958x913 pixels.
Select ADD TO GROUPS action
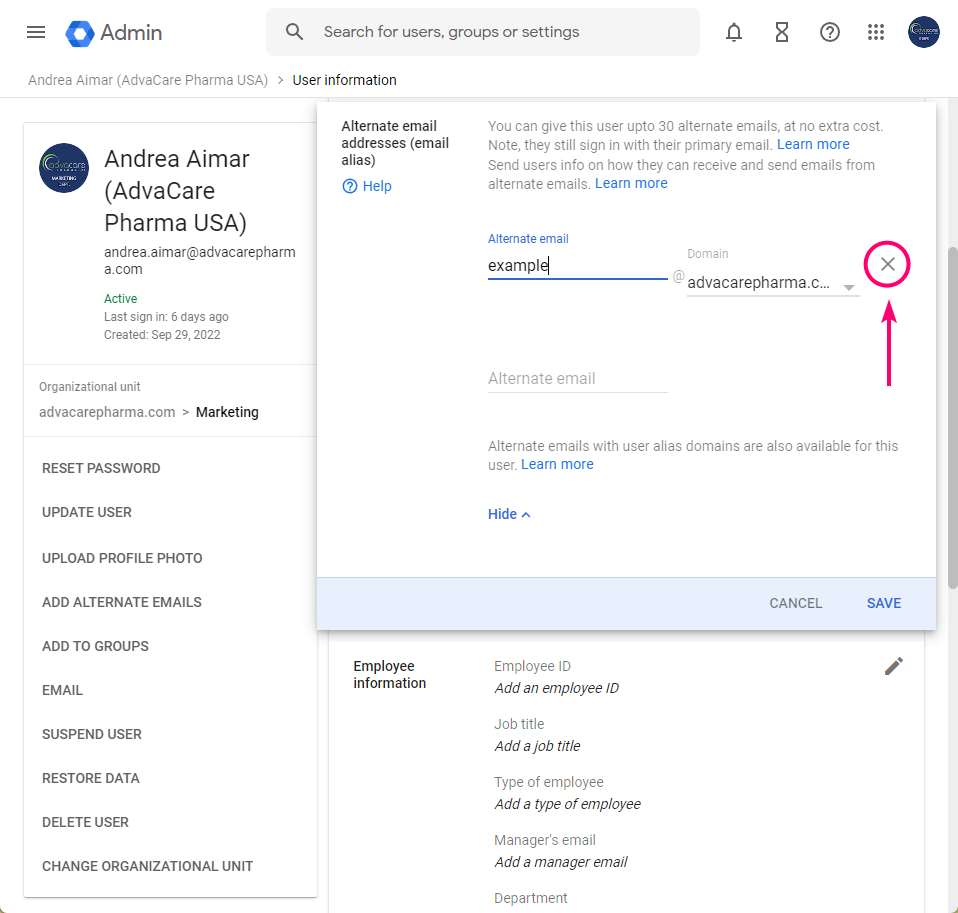(x=95, y=646)
